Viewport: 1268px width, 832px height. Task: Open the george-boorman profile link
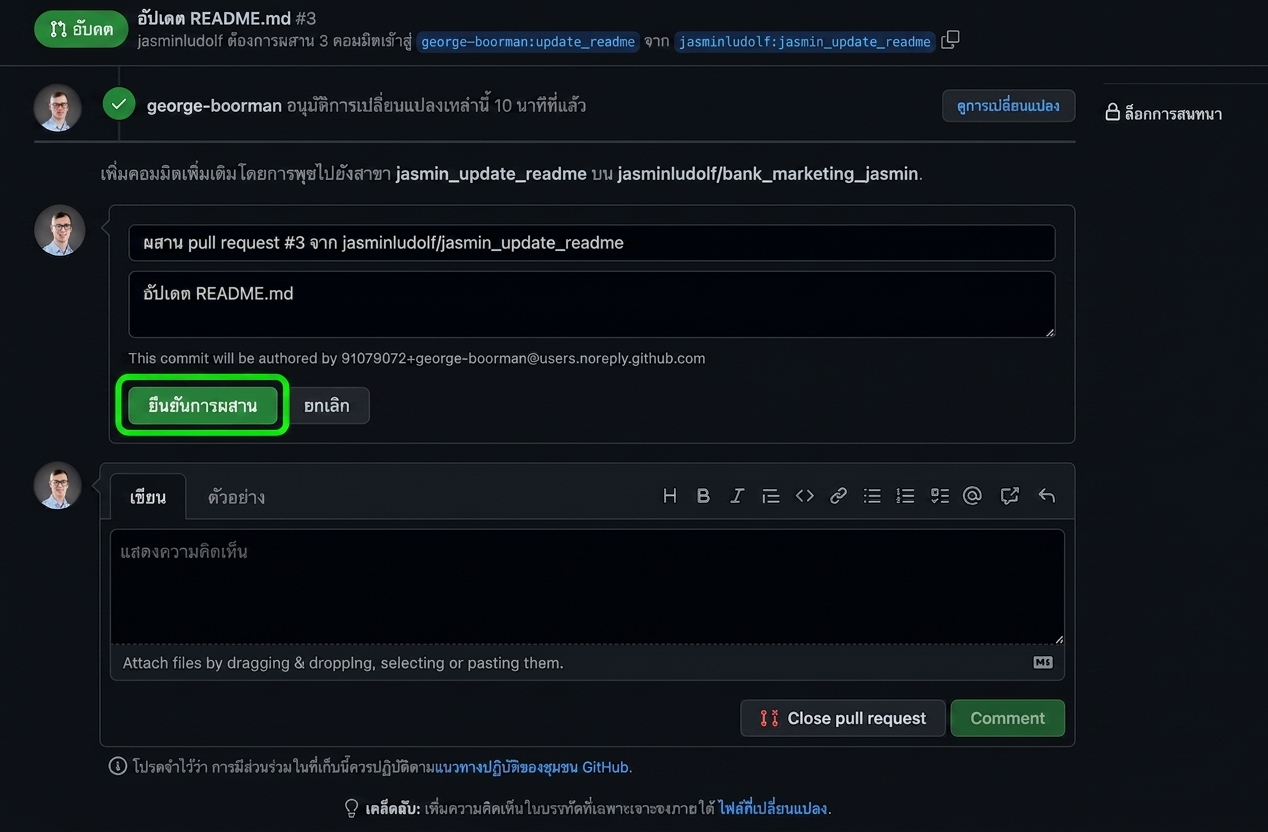click(214, 106)
